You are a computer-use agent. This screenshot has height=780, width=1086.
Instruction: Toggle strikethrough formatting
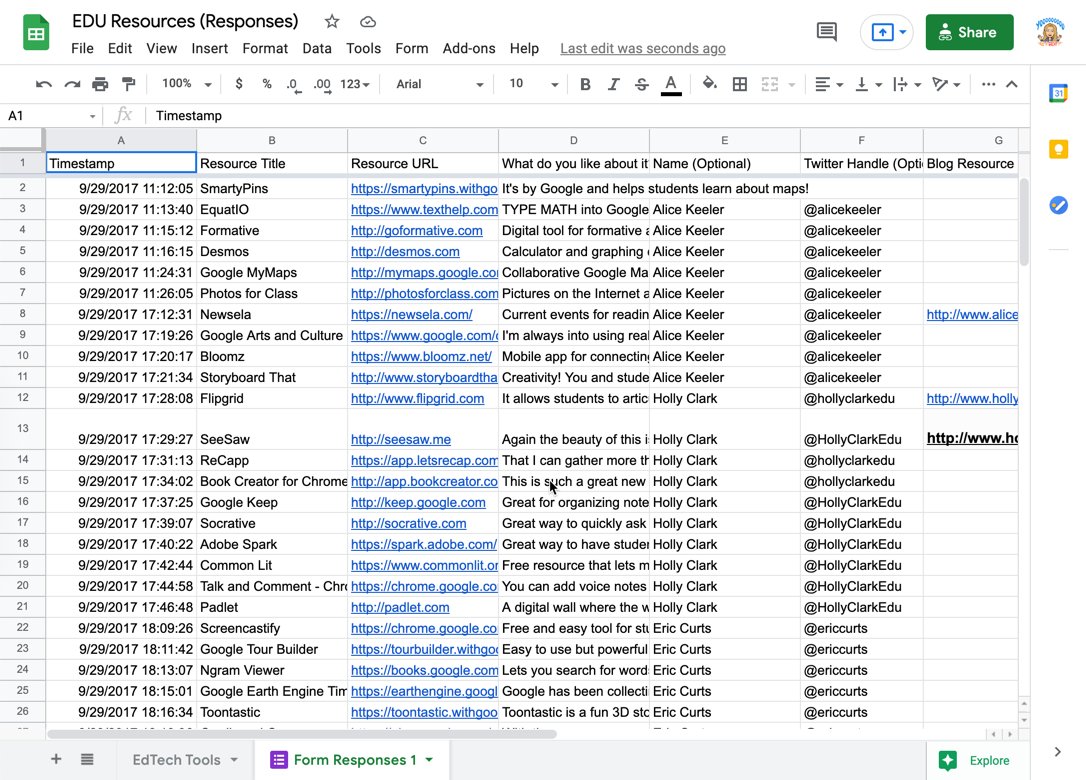point(641,84)
